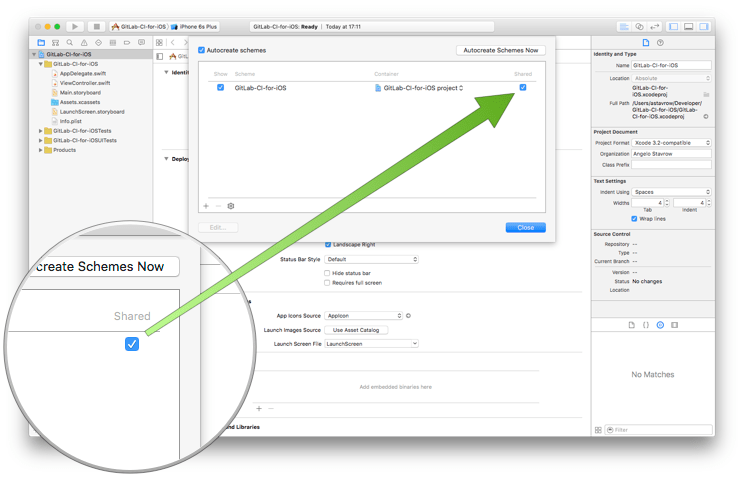Open scheme settings gear in dialog
This screenshot has height=477, width=744.
[231, 206]
